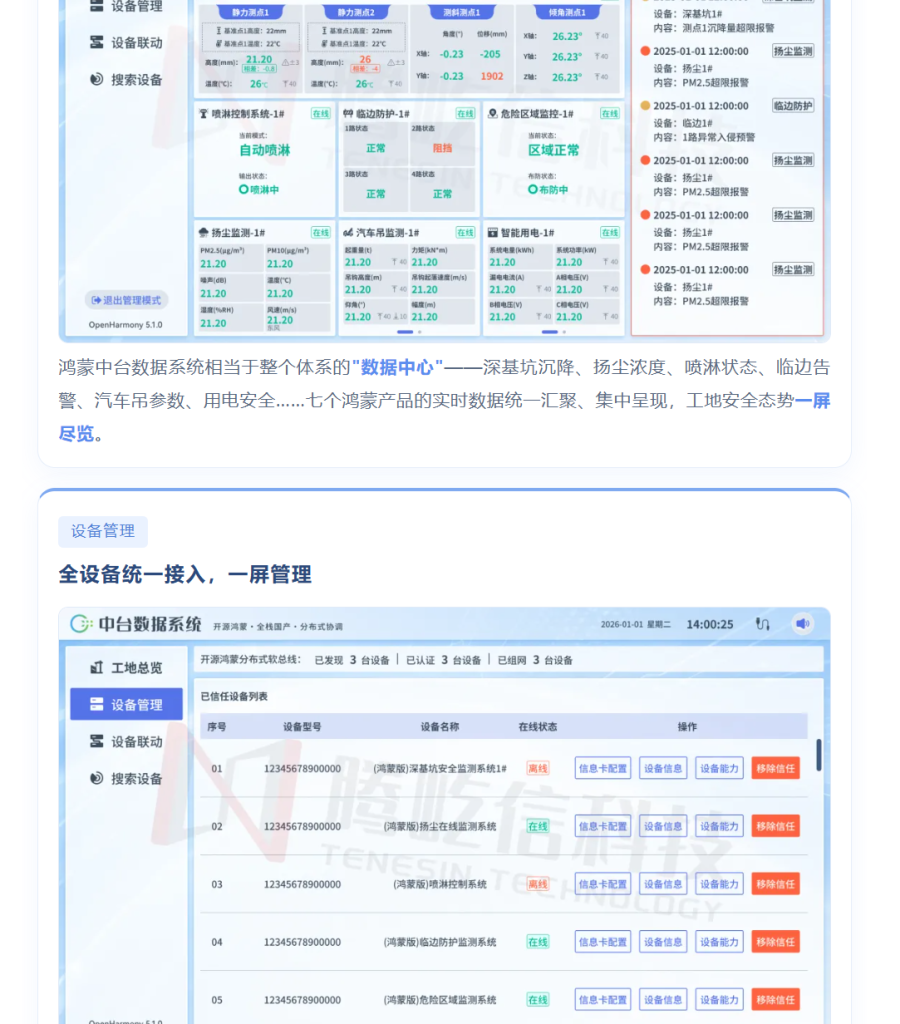Screen dimensions: 900x1024
Task: Click 在线 status badge in row 02
Action: (538, 827)
